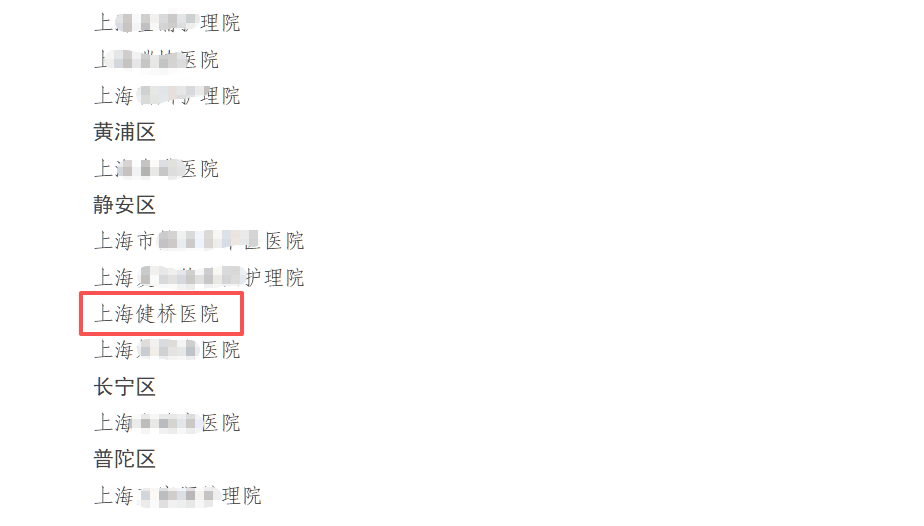Click the blurred name portion under 长宁区
The image size is (924, 526).
pyautogui.click(x=166, y=422)
